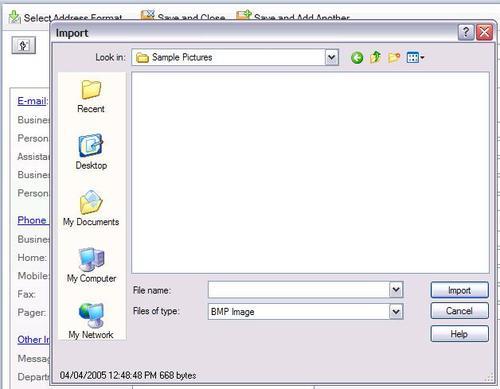
Task: Click the Mobile label in background form
Action: coord(33,276)
